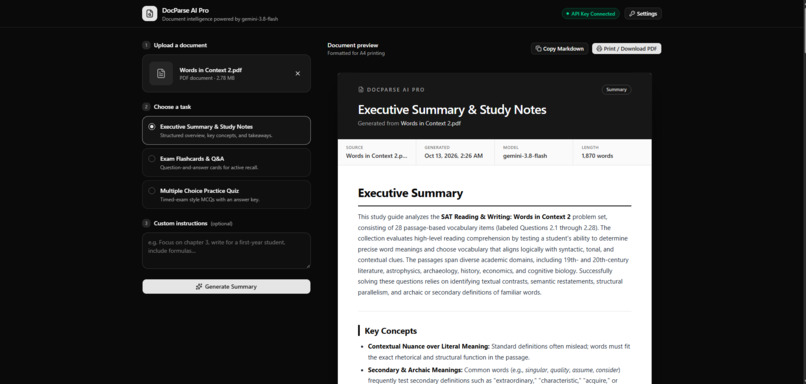Click the 'Key Concepts' section heading
The height and width of the screenshot is (384, 806).
[391, 331]
